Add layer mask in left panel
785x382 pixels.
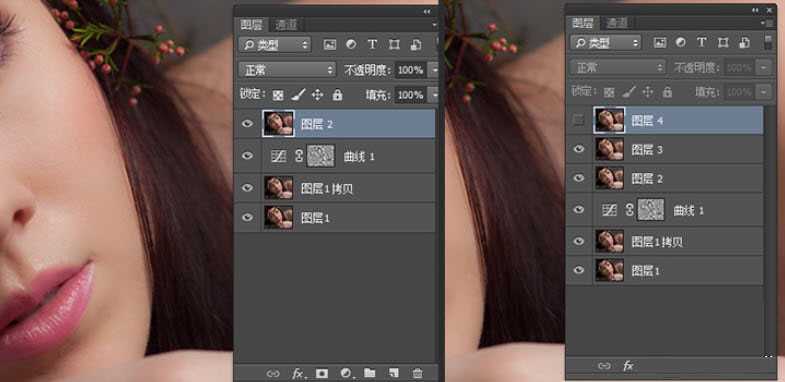tap(322, 373)
